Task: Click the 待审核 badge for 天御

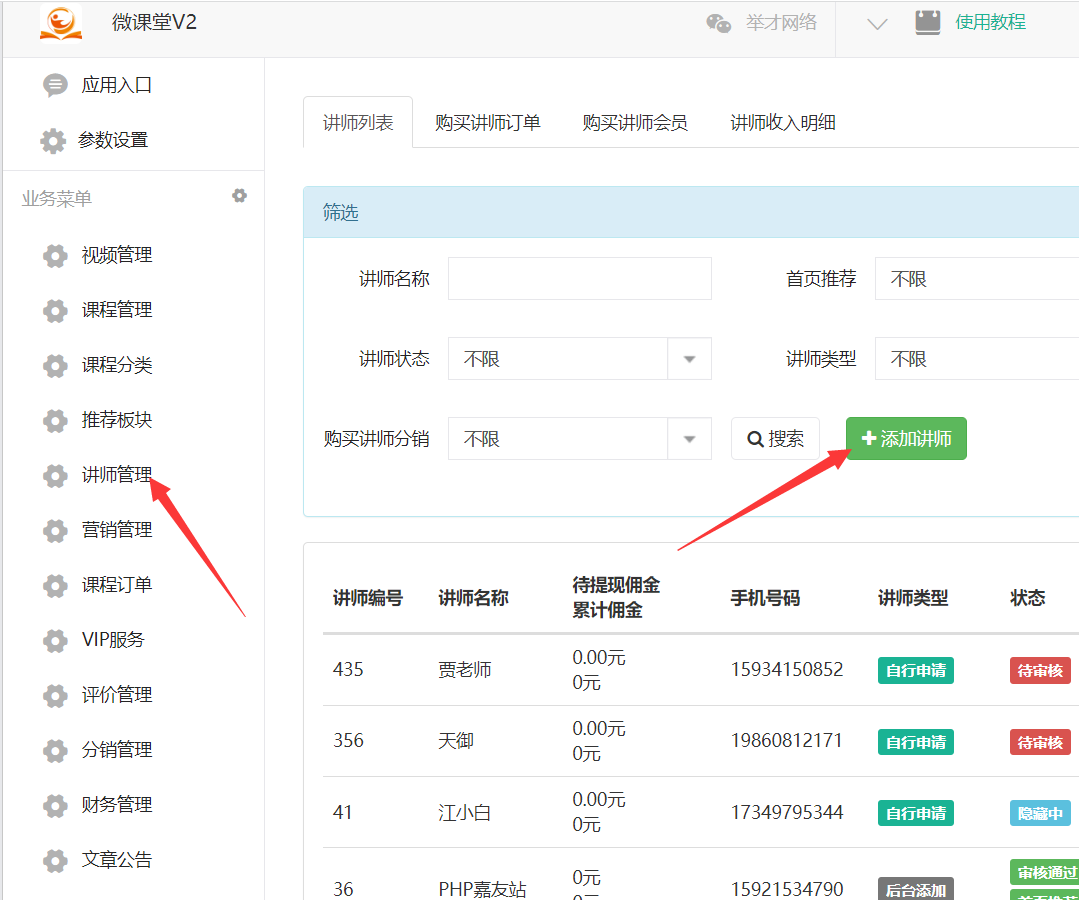Action: pos(1040,742)
